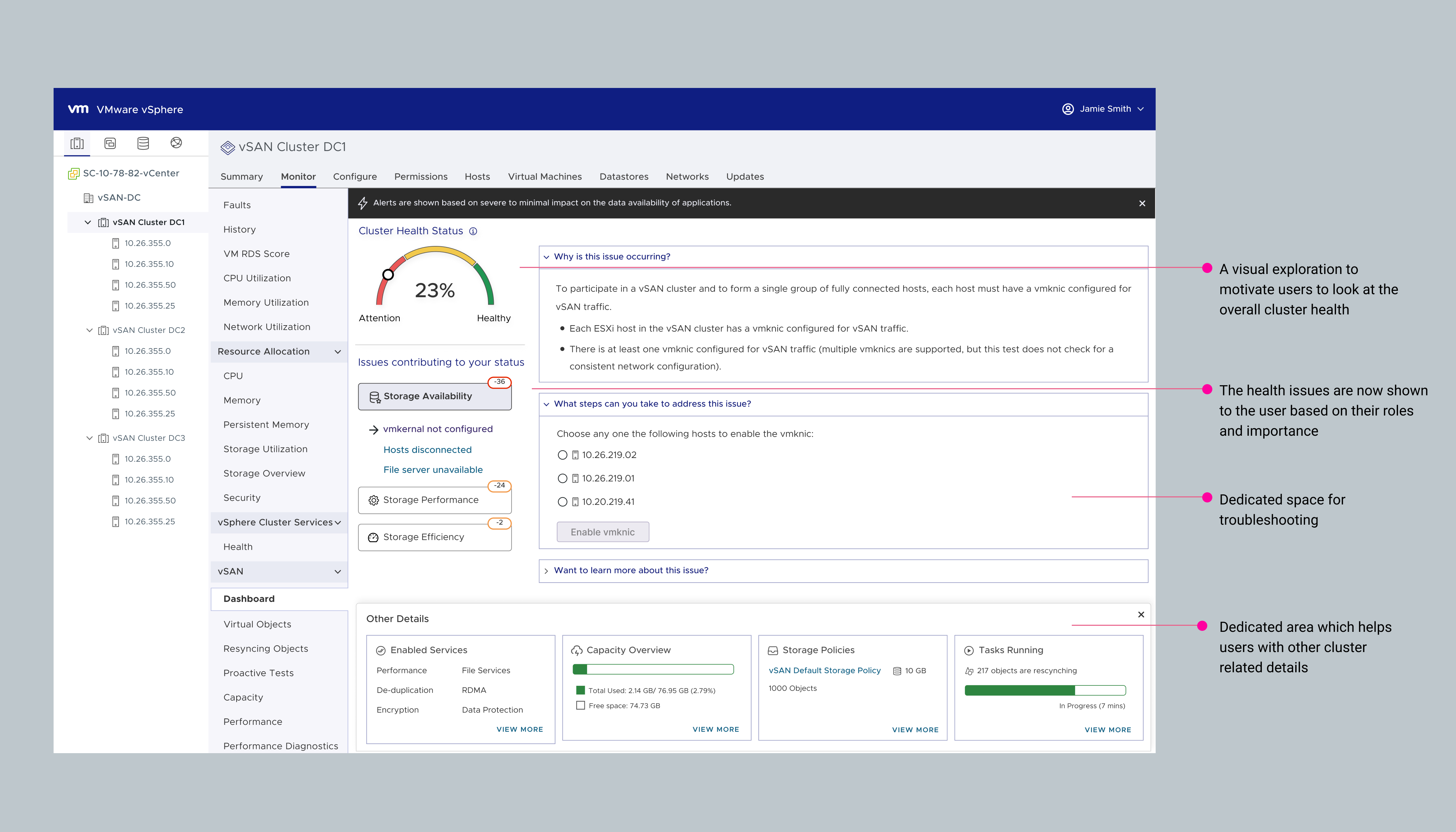Click the vSAN-DC datacenter icon
The width and height of the screenshot is (1456, 832).
[x=89, y=198]
